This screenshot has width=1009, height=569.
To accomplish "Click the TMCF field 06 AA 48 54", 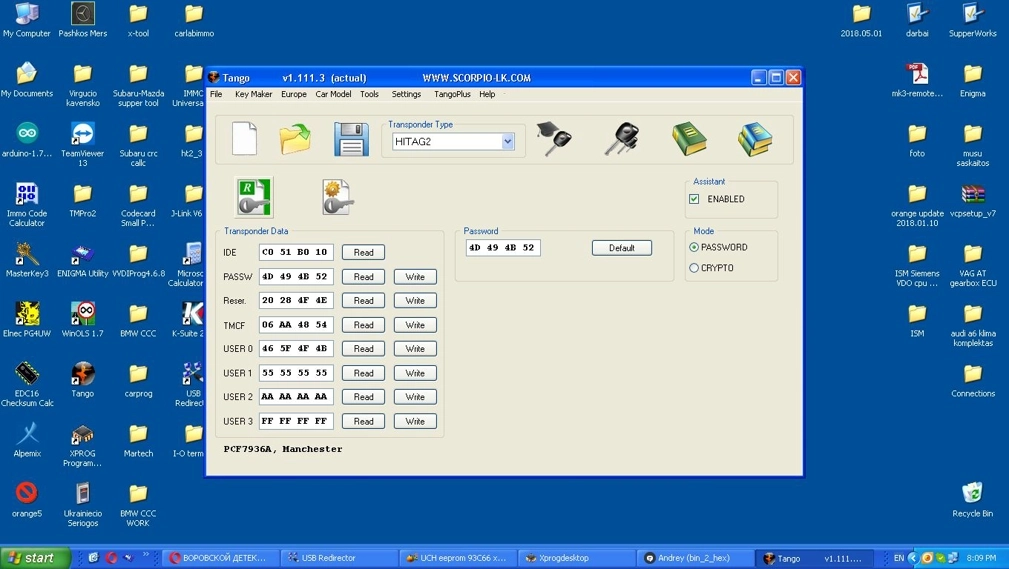I will [x=296, y=325].
